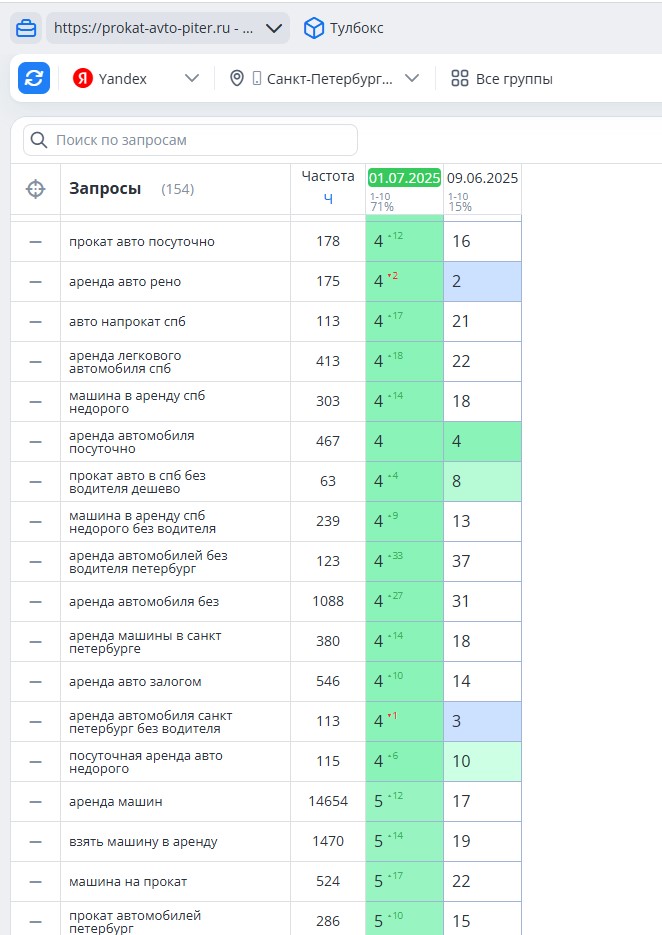The image size is (662, 935).
Task: Toggle the dash marker for машина на прокат
Action: tap(36, 882)
